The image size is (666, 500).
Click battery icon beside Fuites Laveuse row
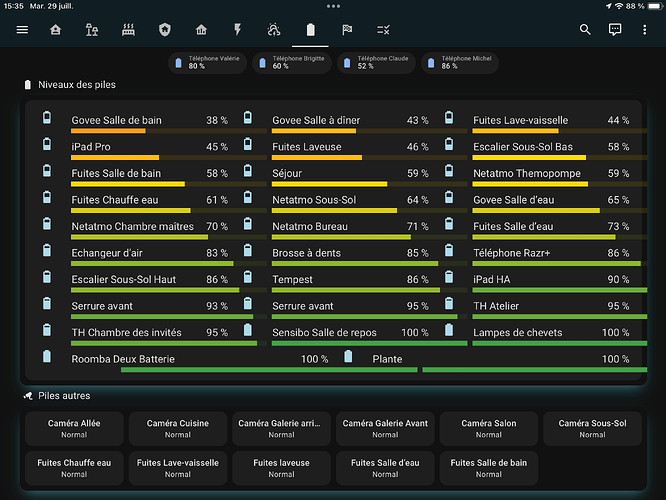pos(248,144)
